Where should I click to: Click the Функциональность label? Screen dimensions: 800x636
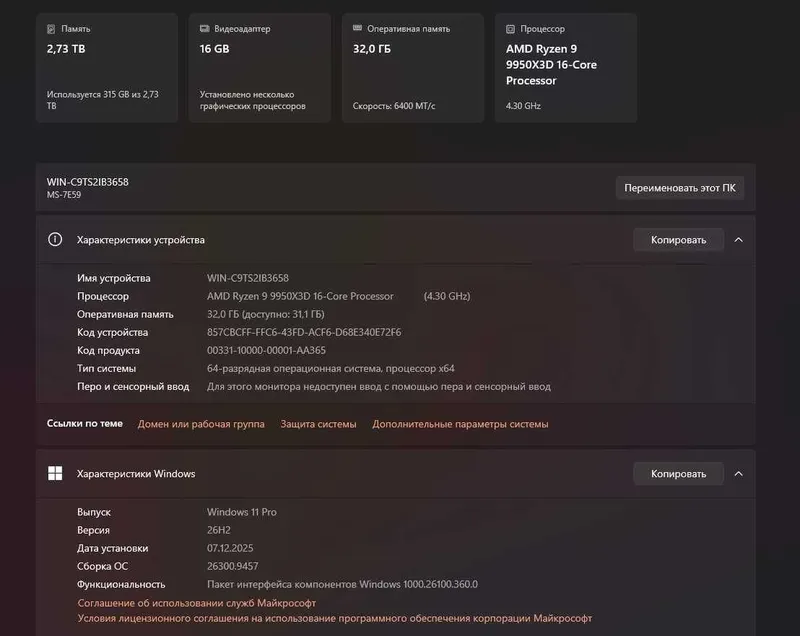pos(121,584)
